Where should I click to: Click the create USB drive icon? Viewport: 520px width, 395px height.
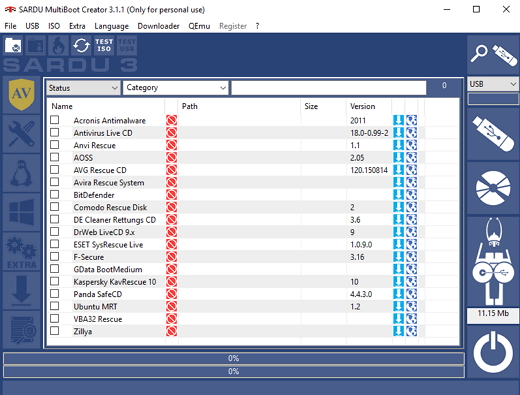coord(493,134)
